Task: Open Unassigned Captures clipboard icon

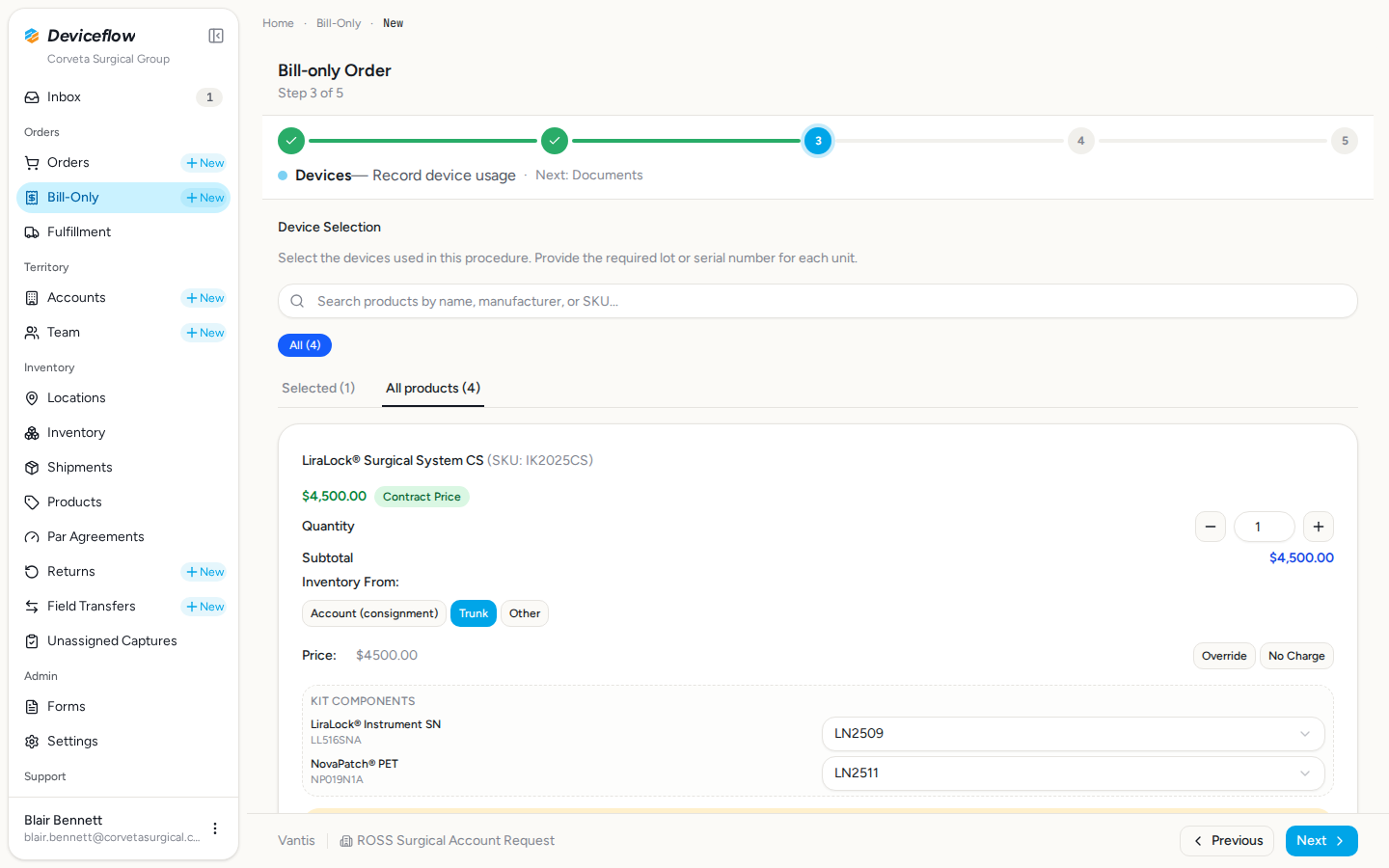Action: 32,641
